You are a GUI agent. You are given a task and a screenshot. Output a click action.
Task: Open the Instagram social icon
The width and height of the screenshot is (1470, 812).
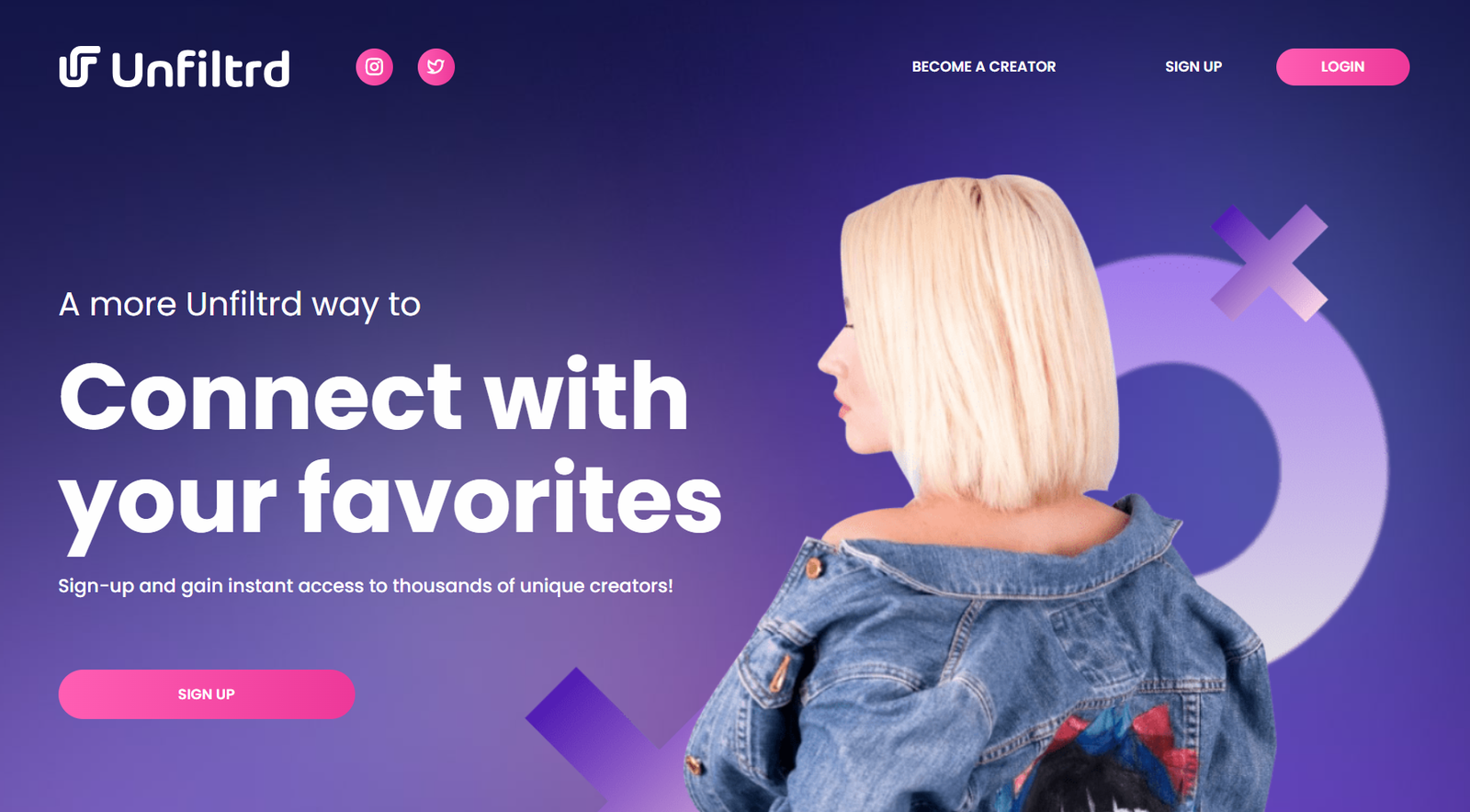click(374, 67)
